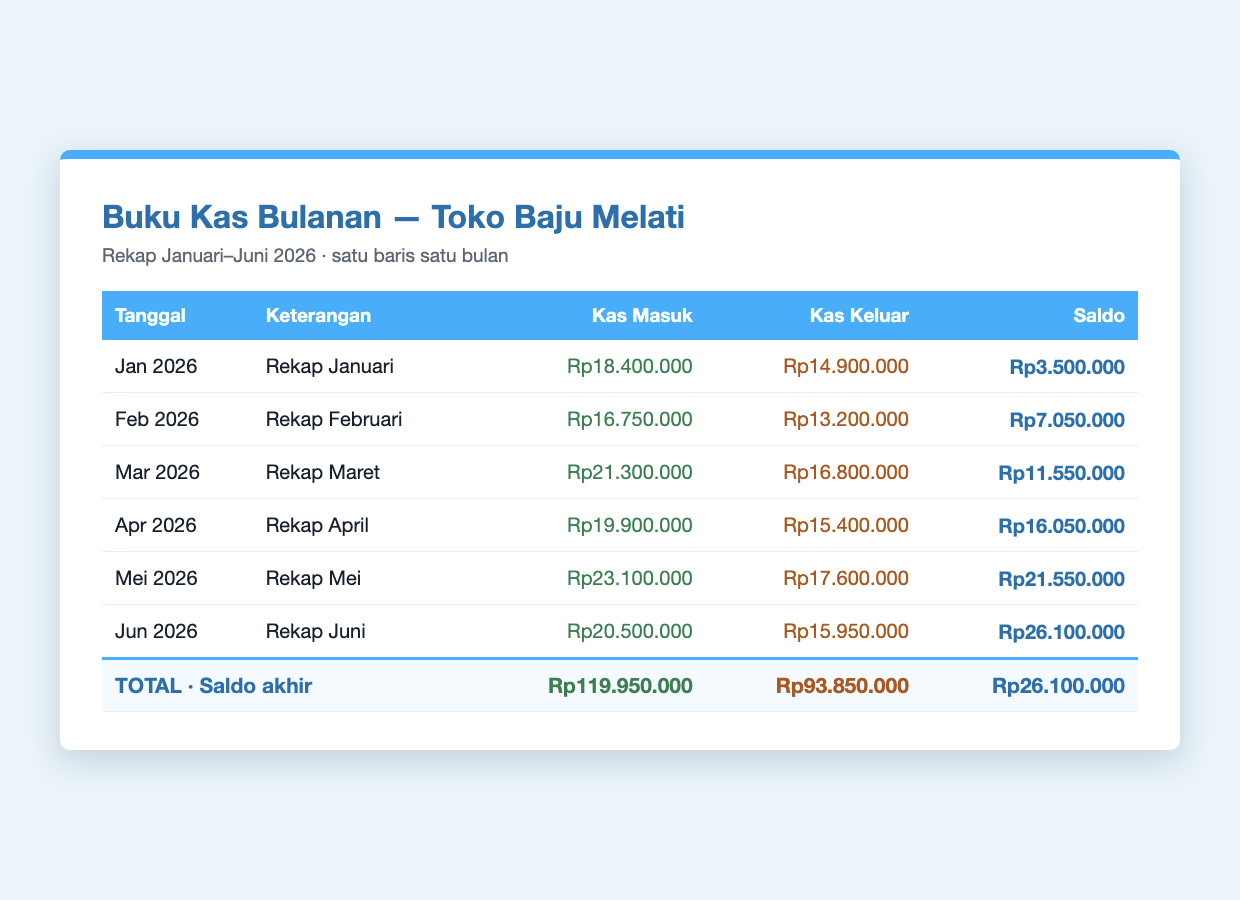
Task: Select cash-out value Rp15.950.000
Action: click(846, 632)
